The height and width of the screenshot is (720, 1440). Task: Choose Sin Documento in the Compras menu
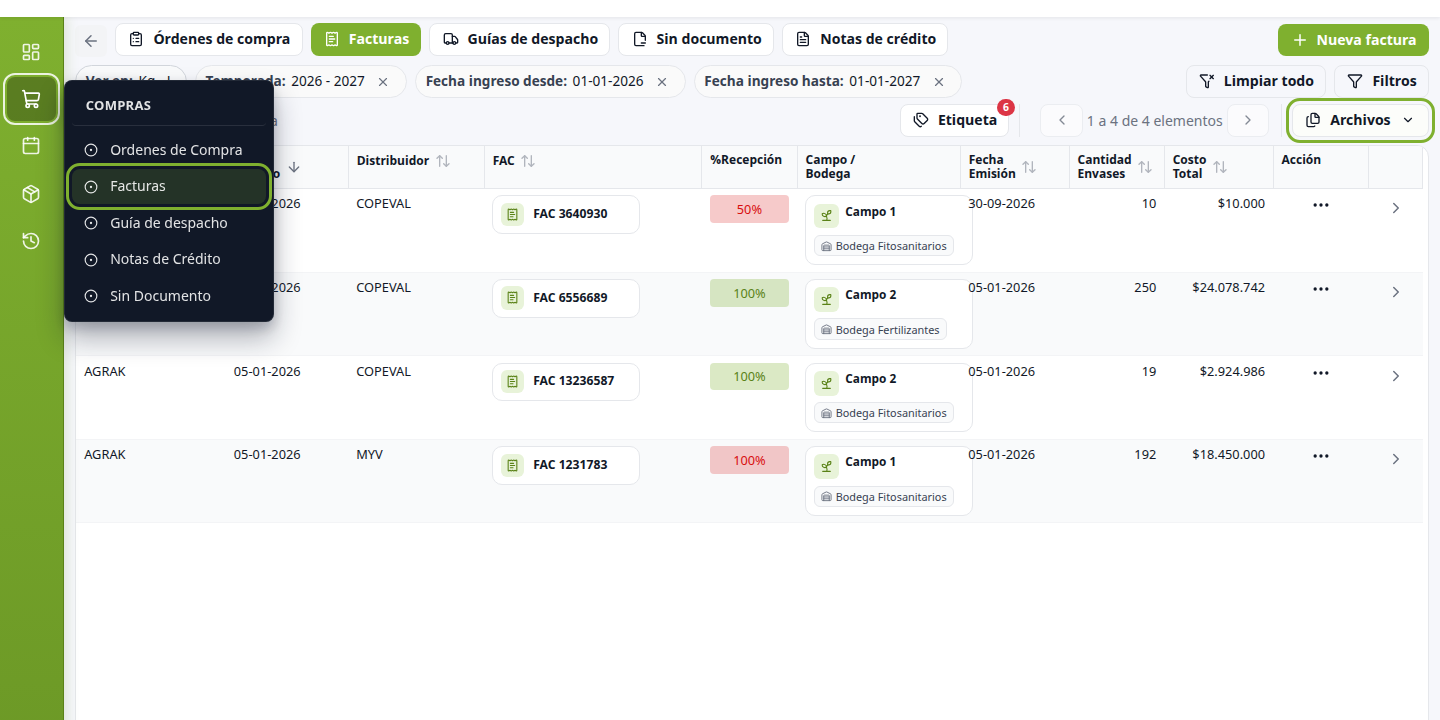[x=168, y=296]
